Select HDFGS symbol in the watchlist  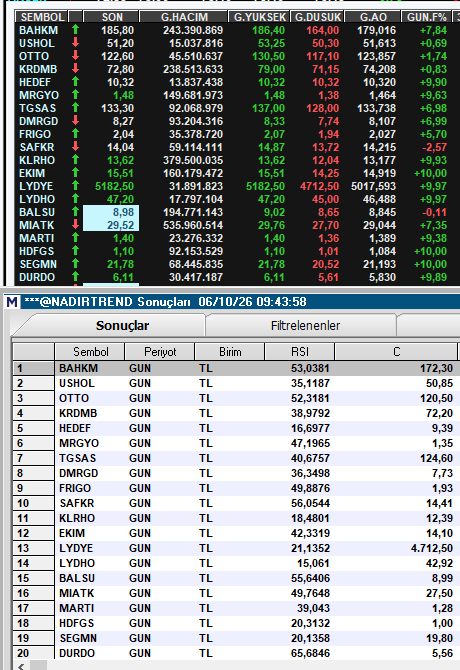tap(37, 251)
